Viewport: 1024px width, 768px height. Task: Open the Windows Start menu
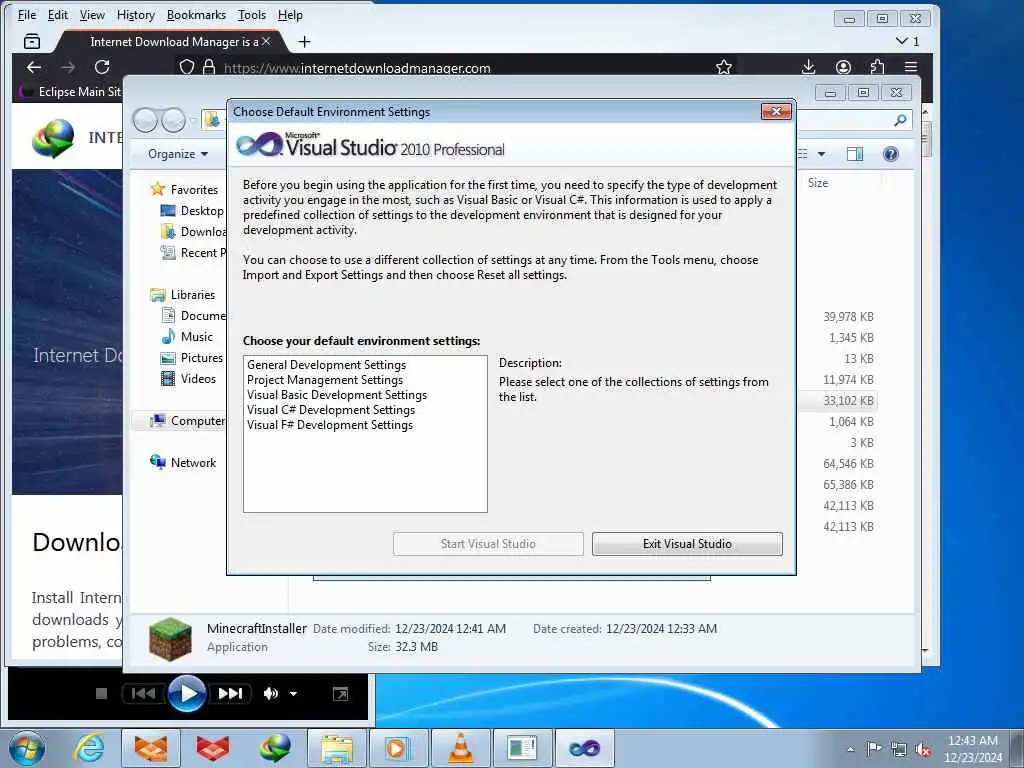click(27, 748)
